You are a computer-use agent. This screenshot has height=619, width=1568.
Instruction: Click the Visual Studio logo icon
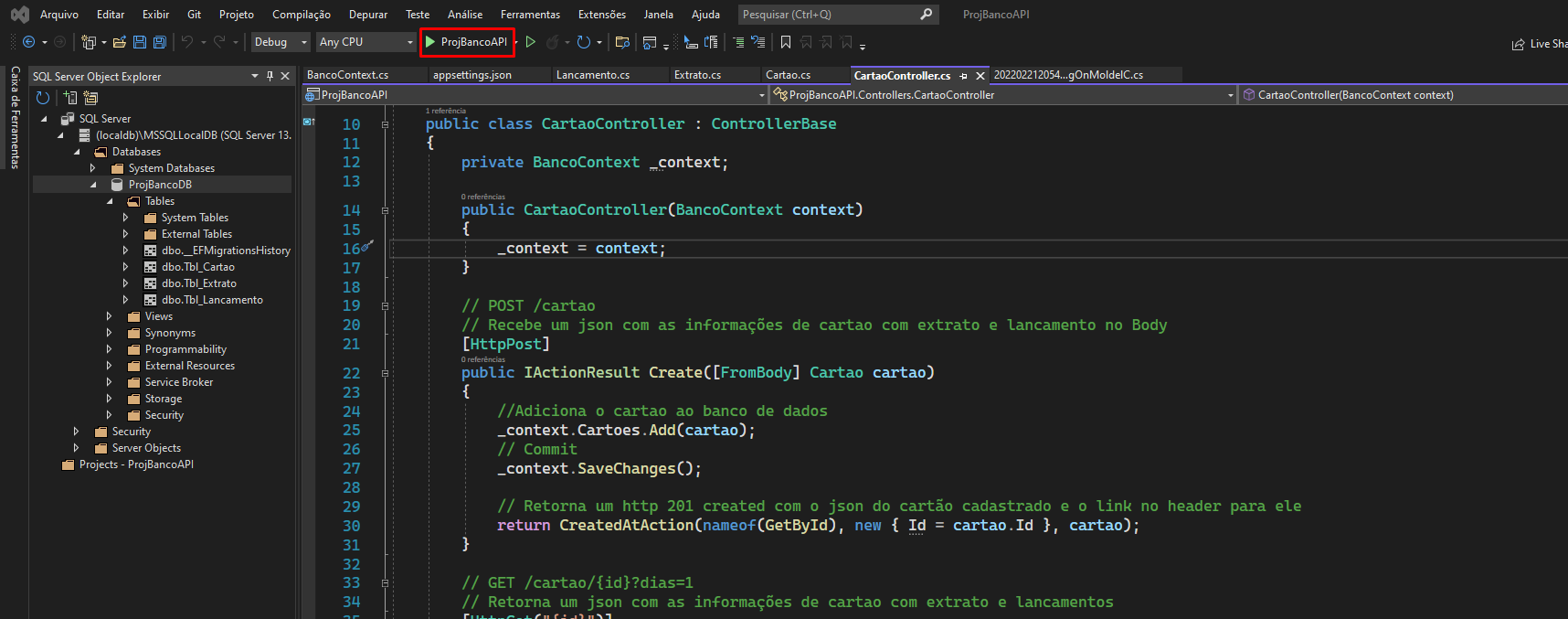point(19,15)
